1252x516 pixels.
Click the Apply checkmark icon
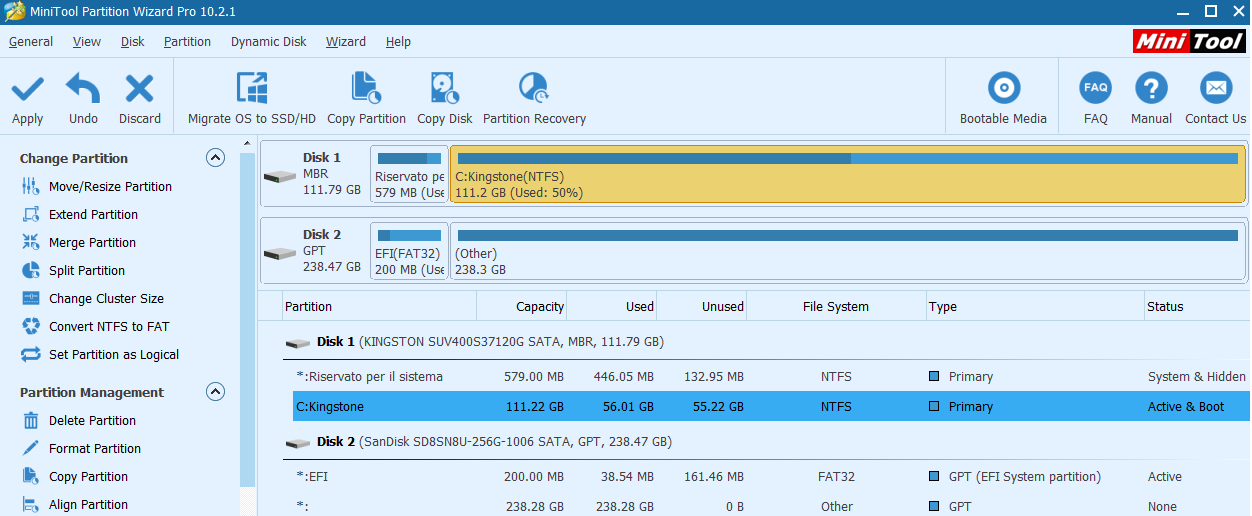[x=27, y=89]
